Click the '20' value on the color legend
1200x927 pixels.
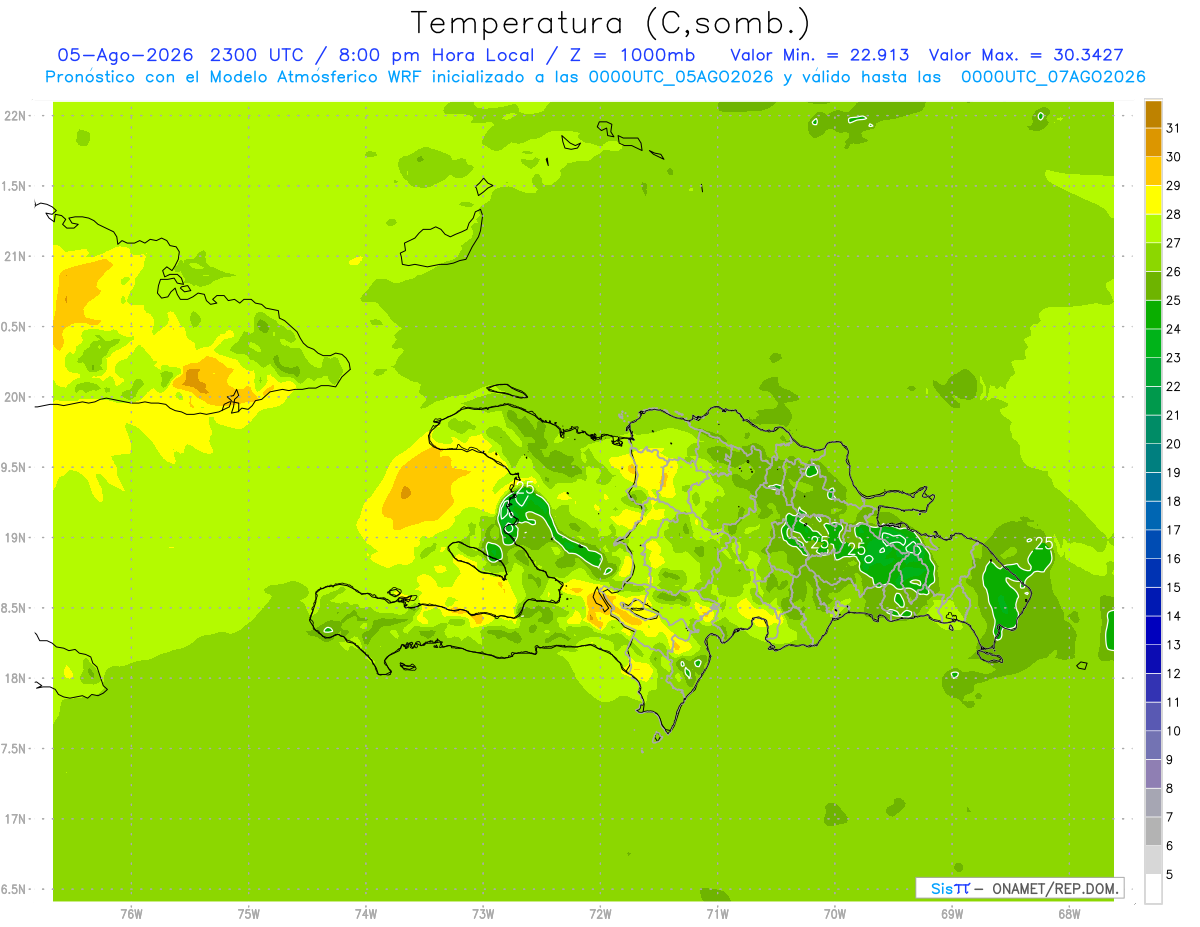[x=1174, y=444]
